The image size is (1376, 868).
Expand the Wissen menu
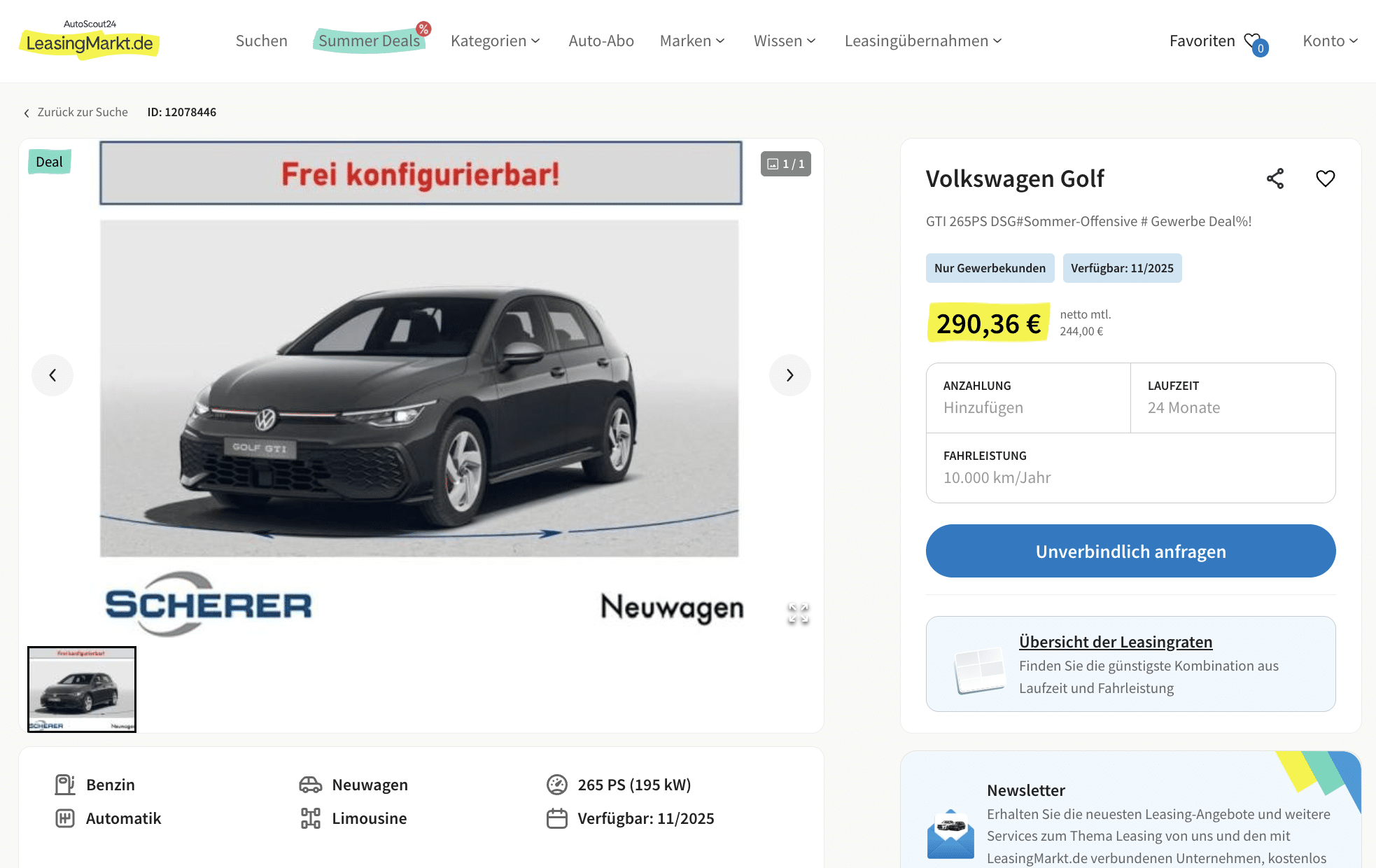click(785, 41)
